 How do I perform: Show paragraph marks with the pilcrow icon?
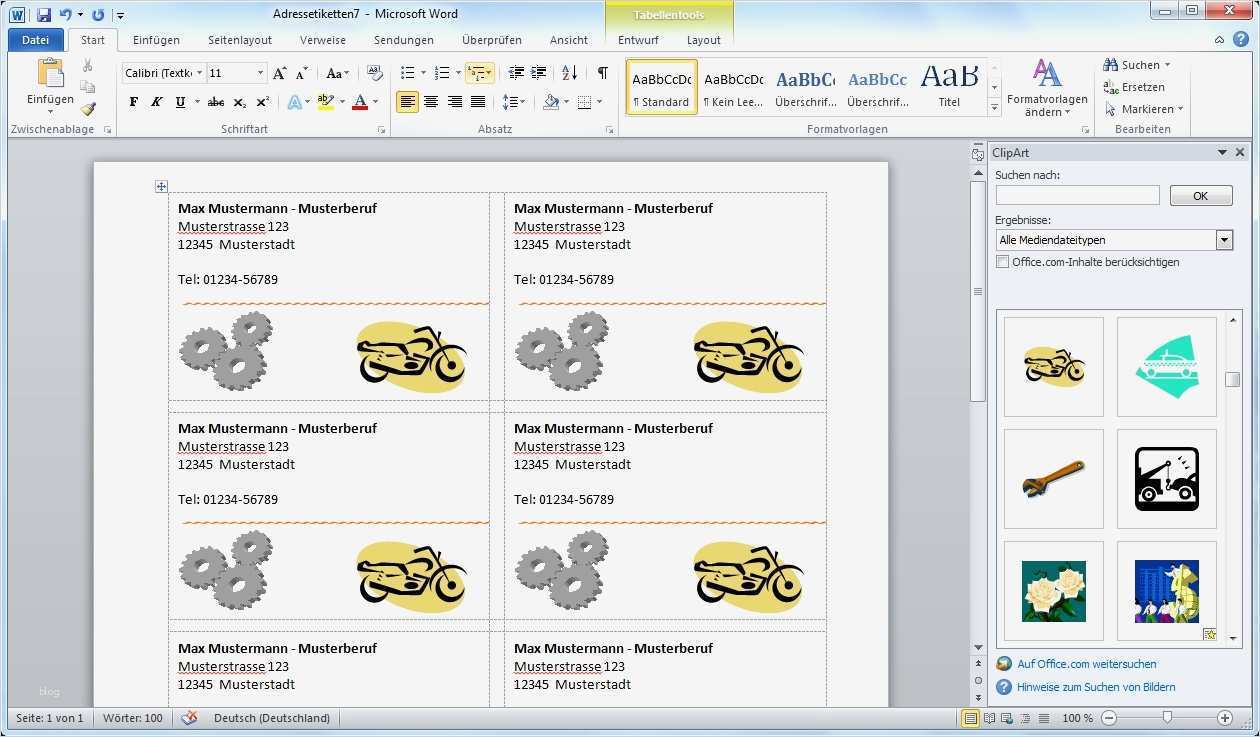[x=602, y=73]
